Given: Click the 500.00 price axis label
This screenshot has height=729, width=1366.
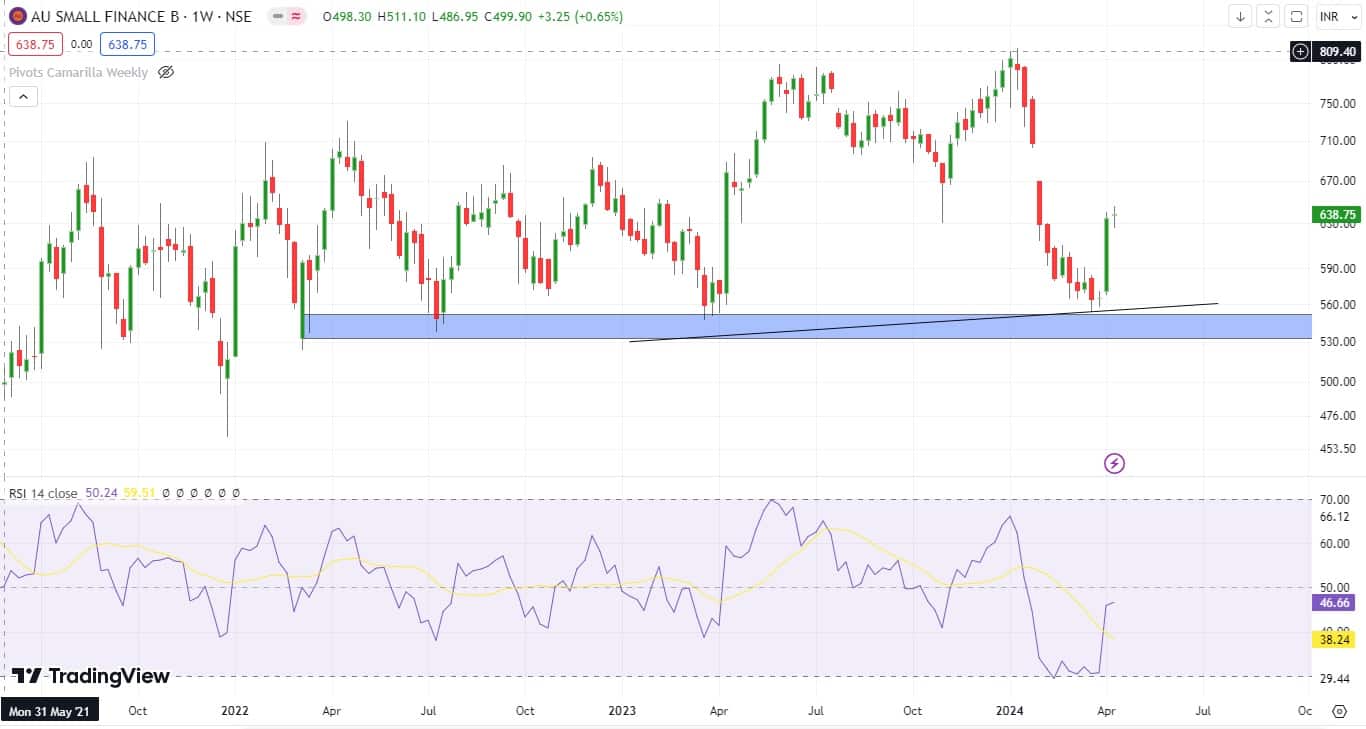Looking at the screenshot, I should pos(1337,381).
